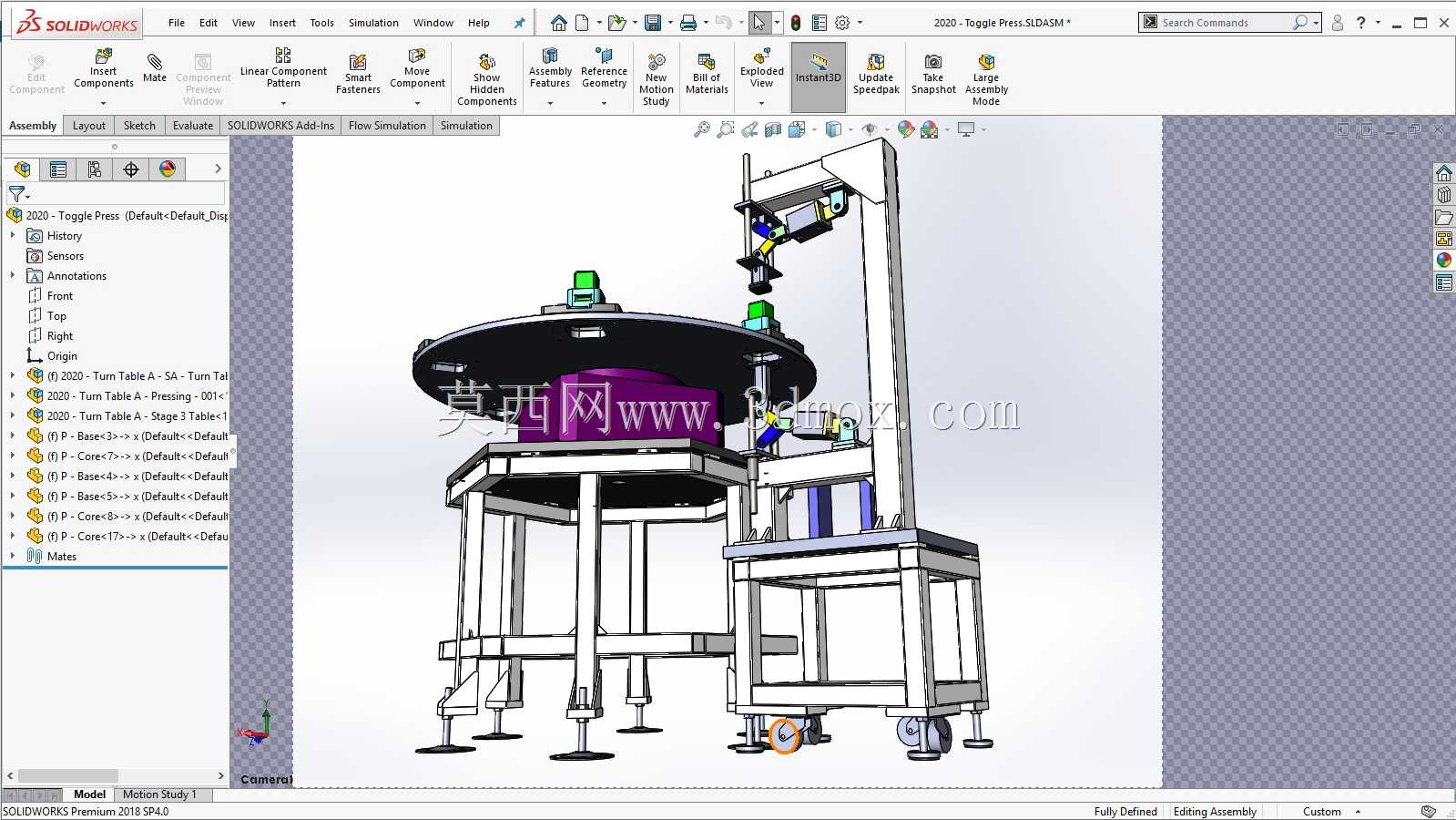
Task: Open Assembly Features tool
Action: pos(550,68)
